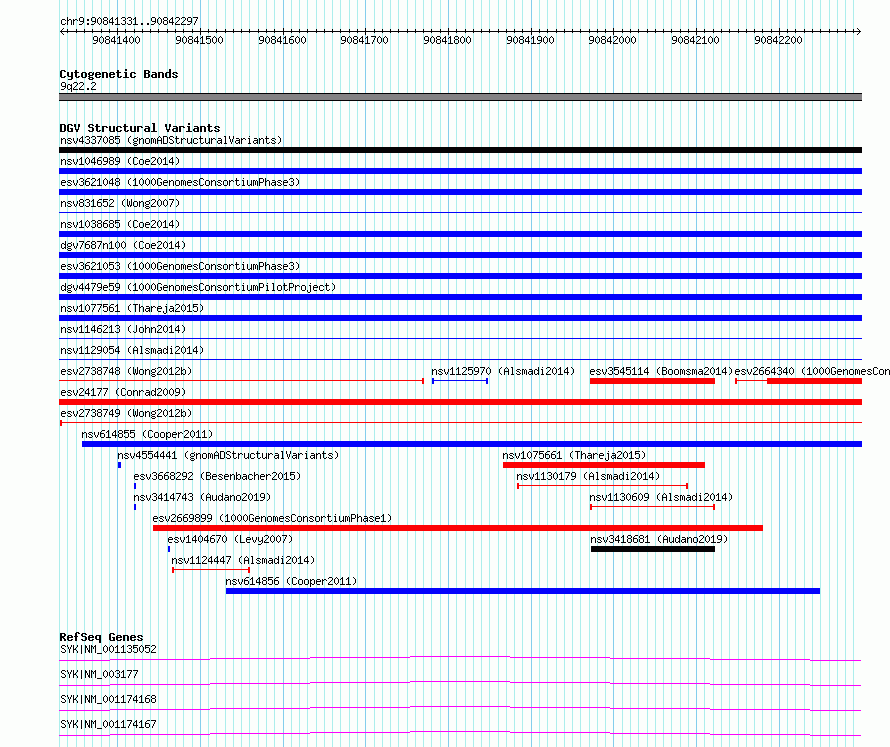Click the gray 9q22.2 band bar

click(x=460, y=97)
